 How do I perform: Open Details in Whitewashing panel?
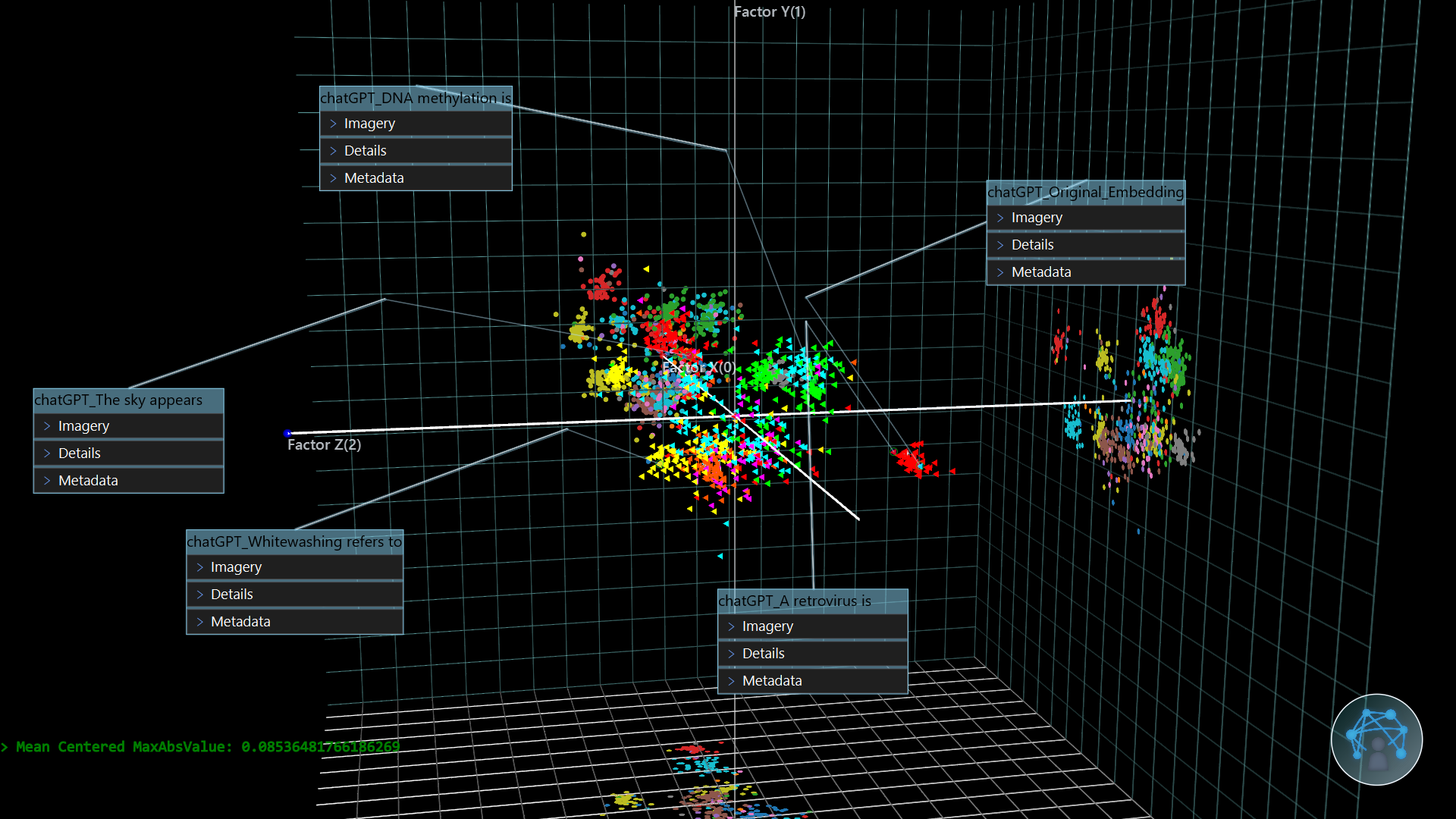pyautogui.click(x=231, y=595)
